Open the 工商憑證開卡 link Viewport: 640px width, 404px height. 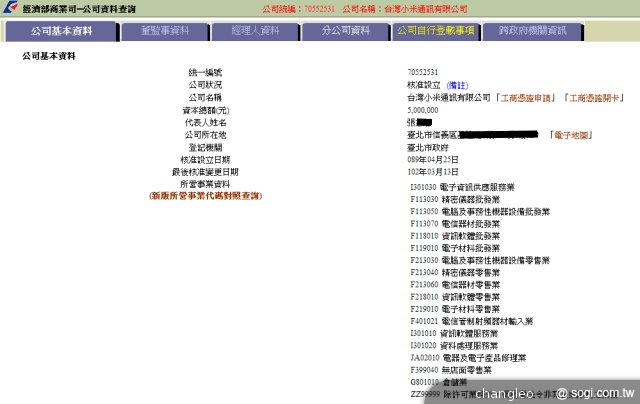tap(594, 98)
